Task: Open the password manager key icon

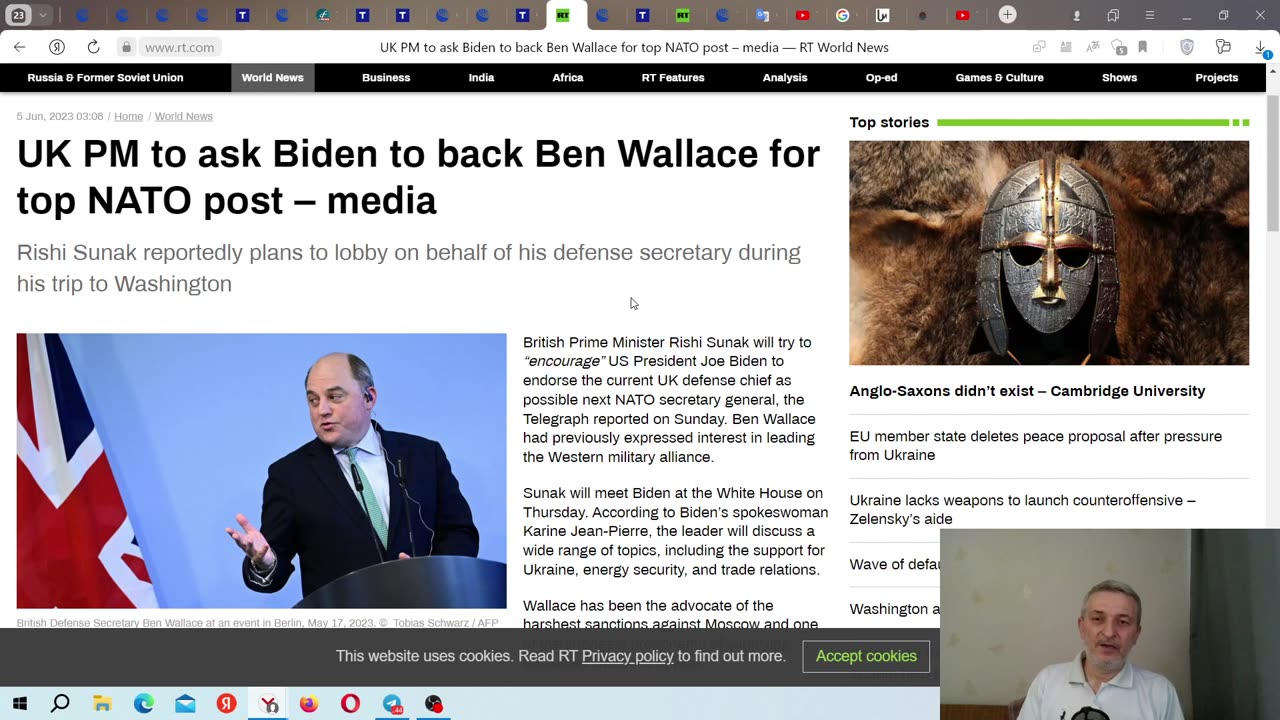Action: tap(1223, 47)
